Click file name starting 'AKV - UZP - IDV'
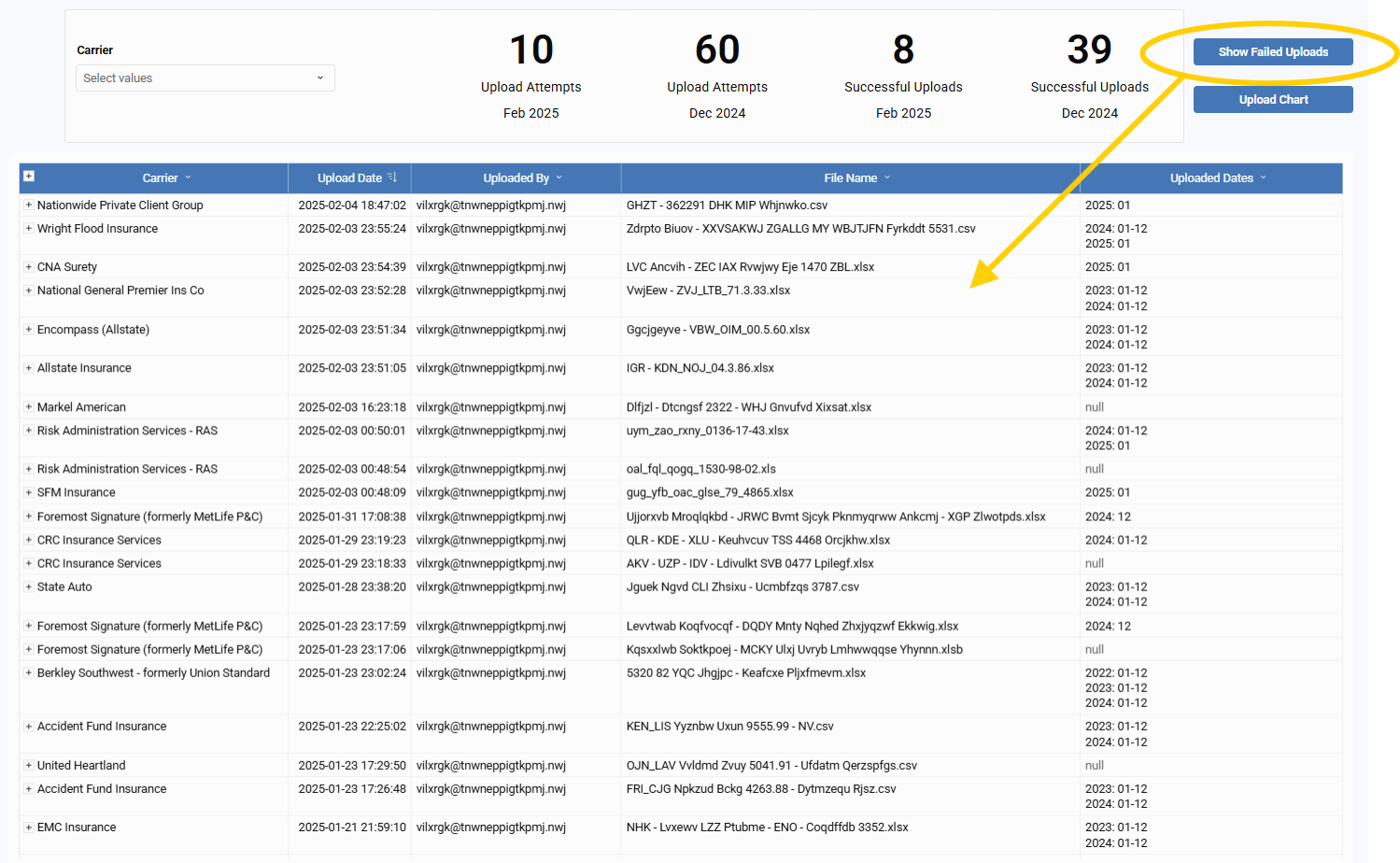This screenshot has height=863, width=1400. [750, 563]
